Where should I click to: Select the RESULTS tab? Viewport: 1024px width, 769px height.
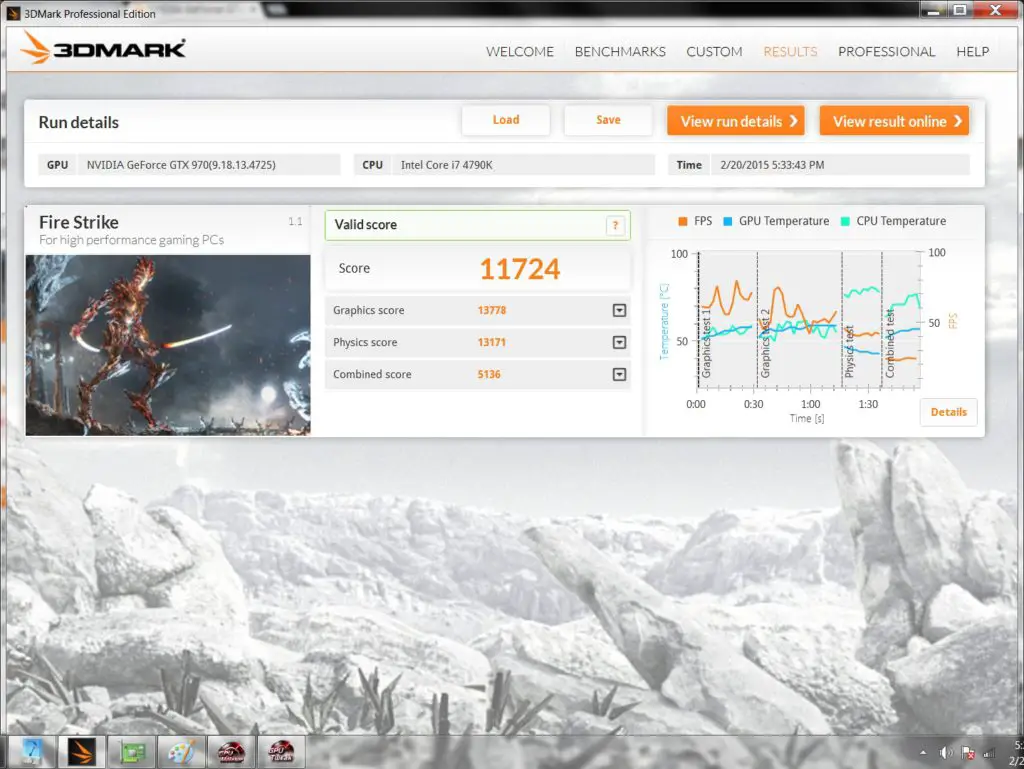[x=790, y=52]
